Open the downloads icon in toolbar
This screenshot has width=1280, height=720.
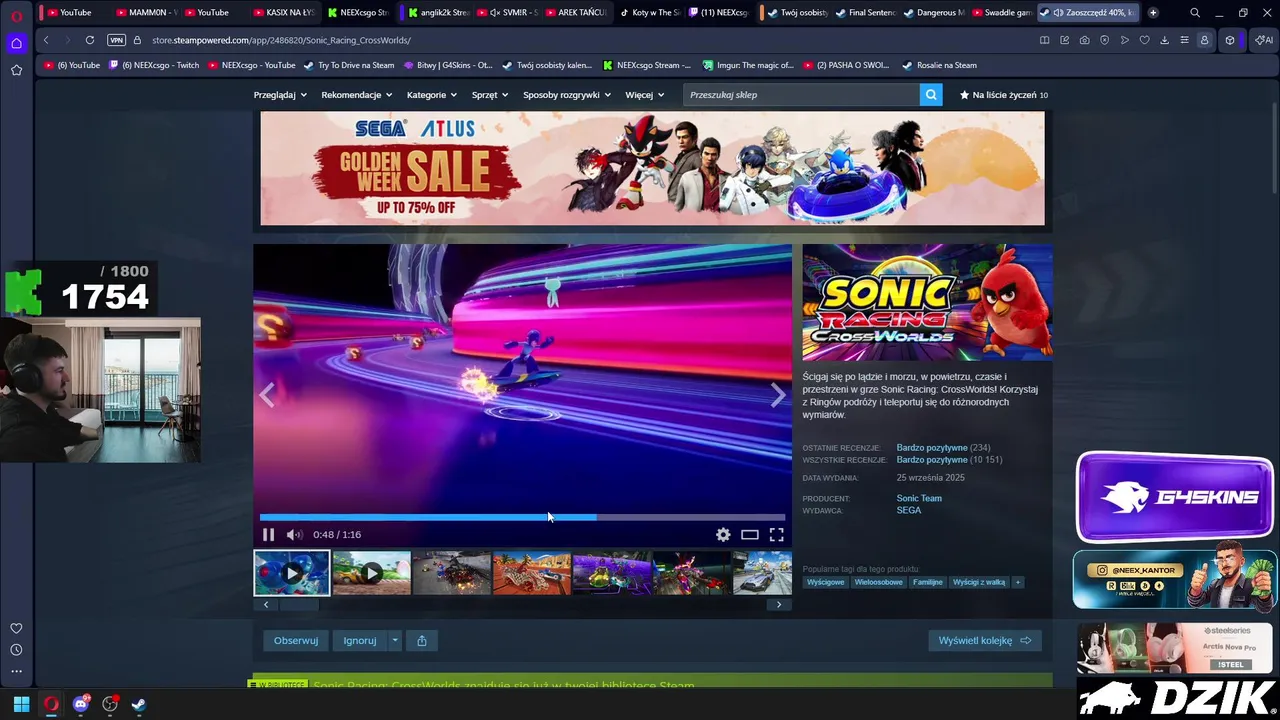(1164, 40)
